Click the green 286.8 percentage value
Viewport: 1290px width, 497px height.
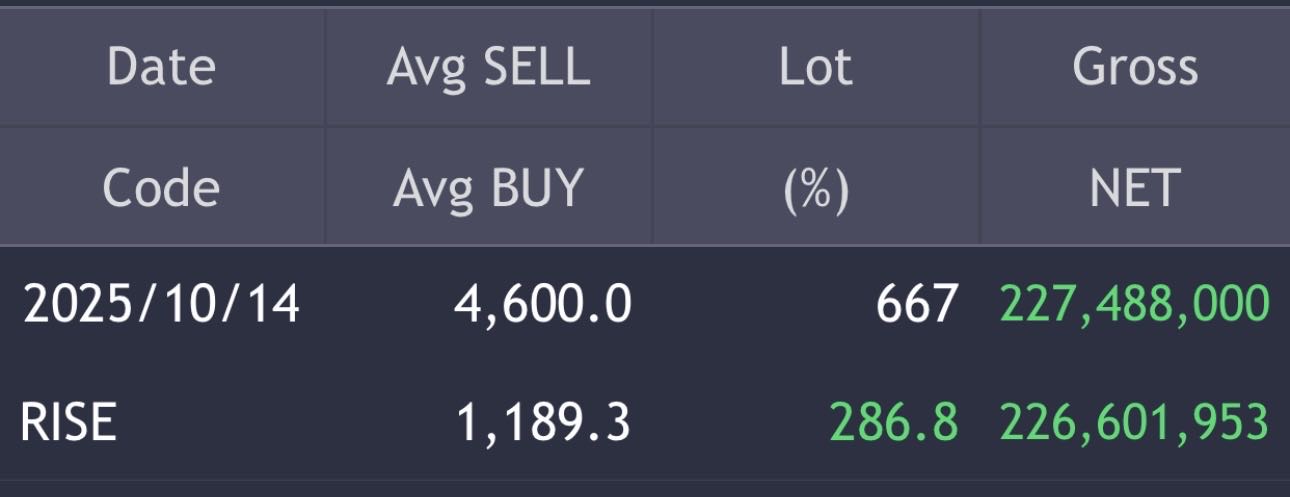tap(893, 423)
